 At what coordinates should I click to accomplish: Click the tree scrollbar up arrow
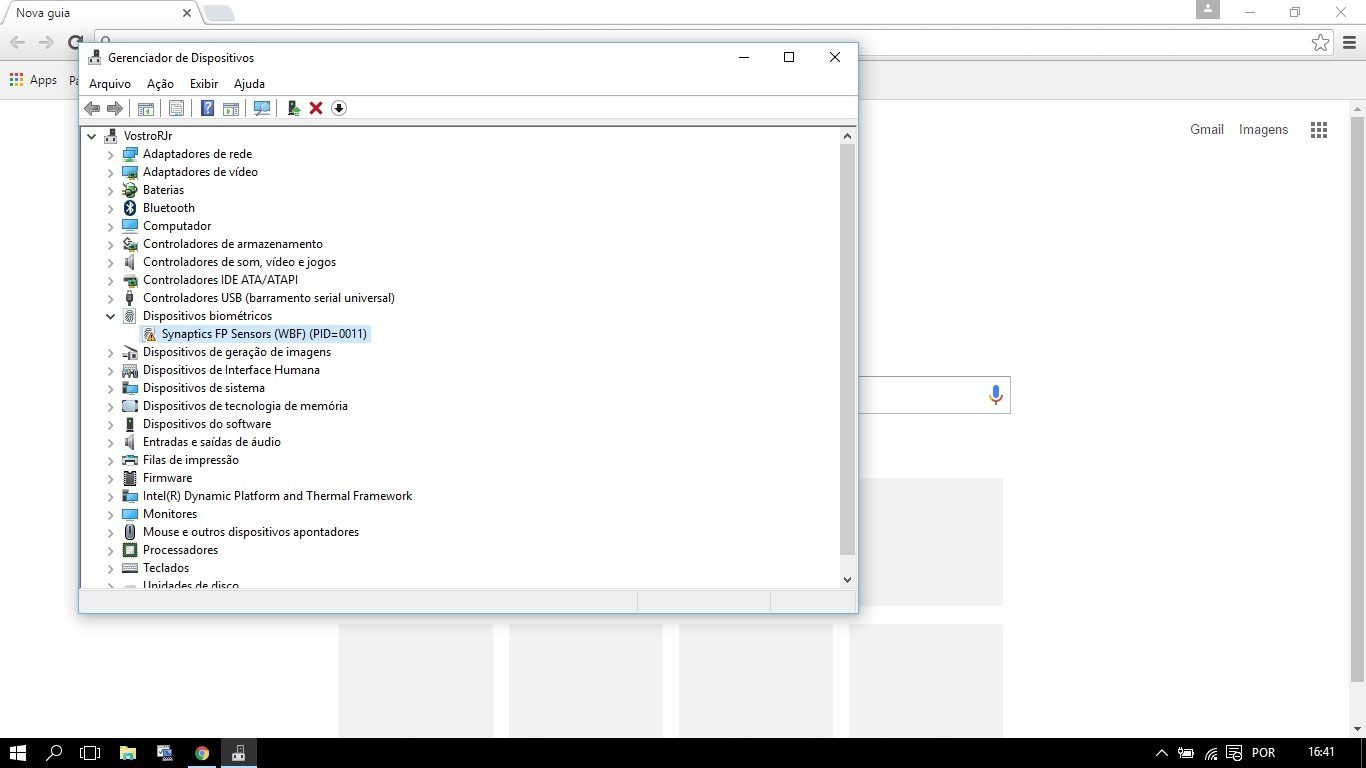[847, 136]
